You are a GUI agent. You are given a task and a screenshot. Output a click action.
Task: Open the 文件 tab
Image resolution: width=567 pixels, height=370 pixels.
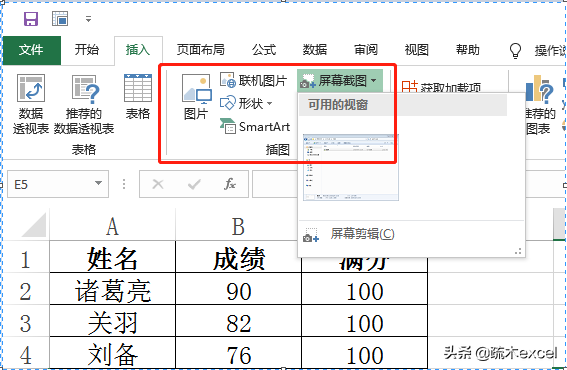[32, 50]
